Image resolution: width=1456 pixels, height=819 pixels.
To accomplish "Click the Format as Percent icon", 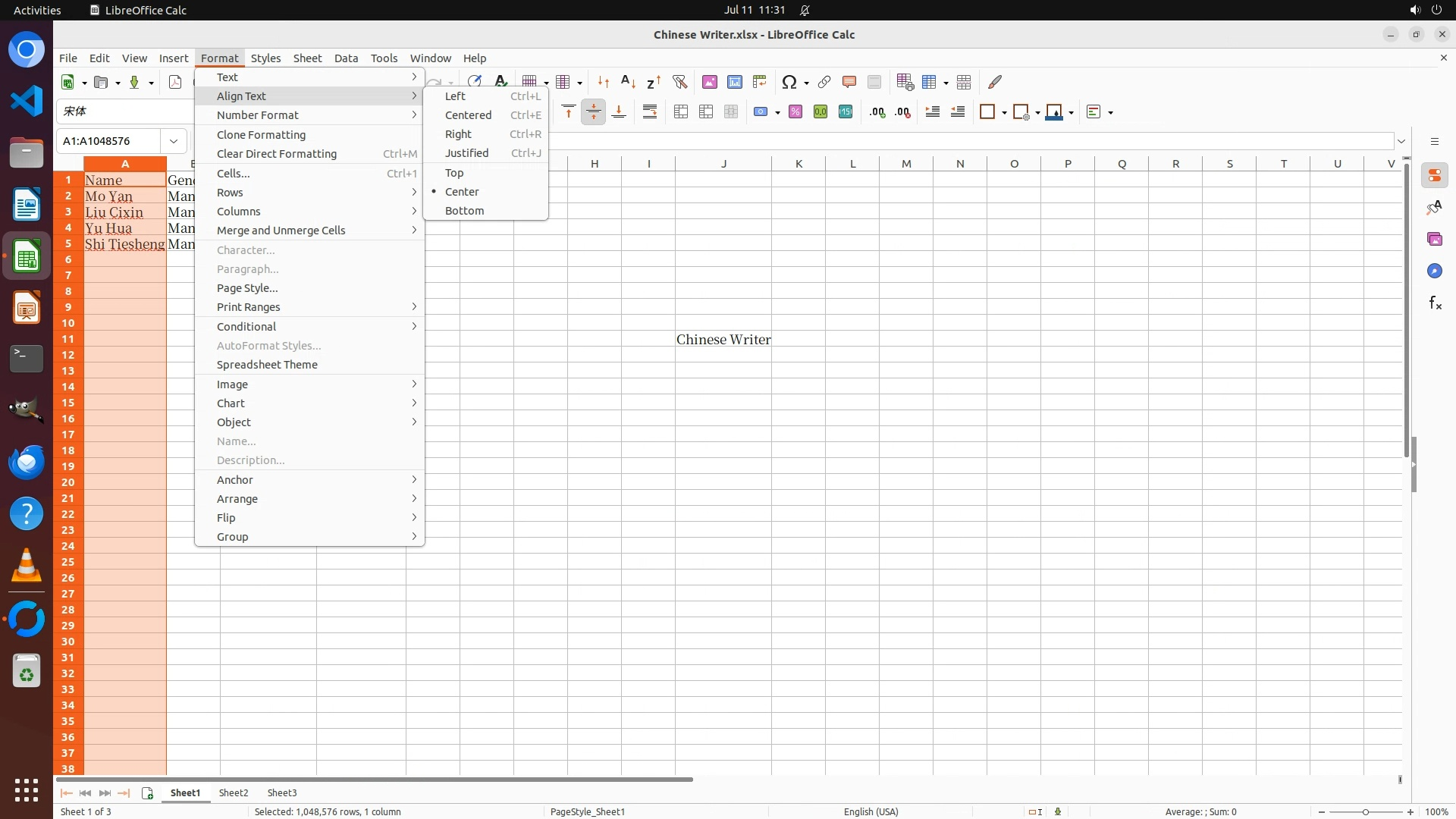I will click(x=795, y=112).
